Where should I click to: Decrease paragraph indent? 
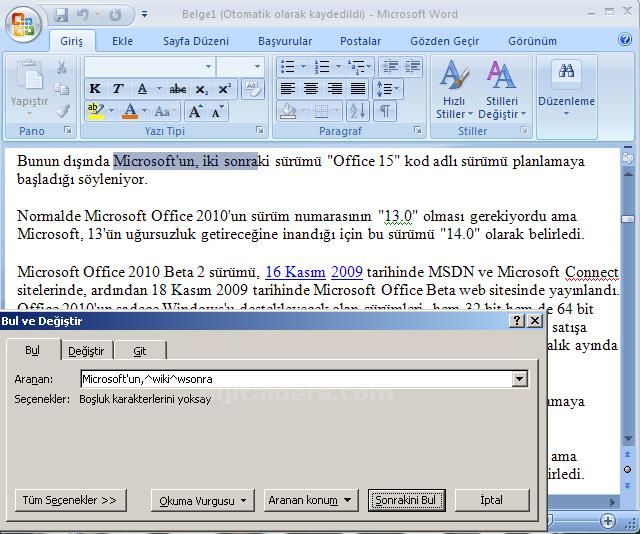[390, 66]
